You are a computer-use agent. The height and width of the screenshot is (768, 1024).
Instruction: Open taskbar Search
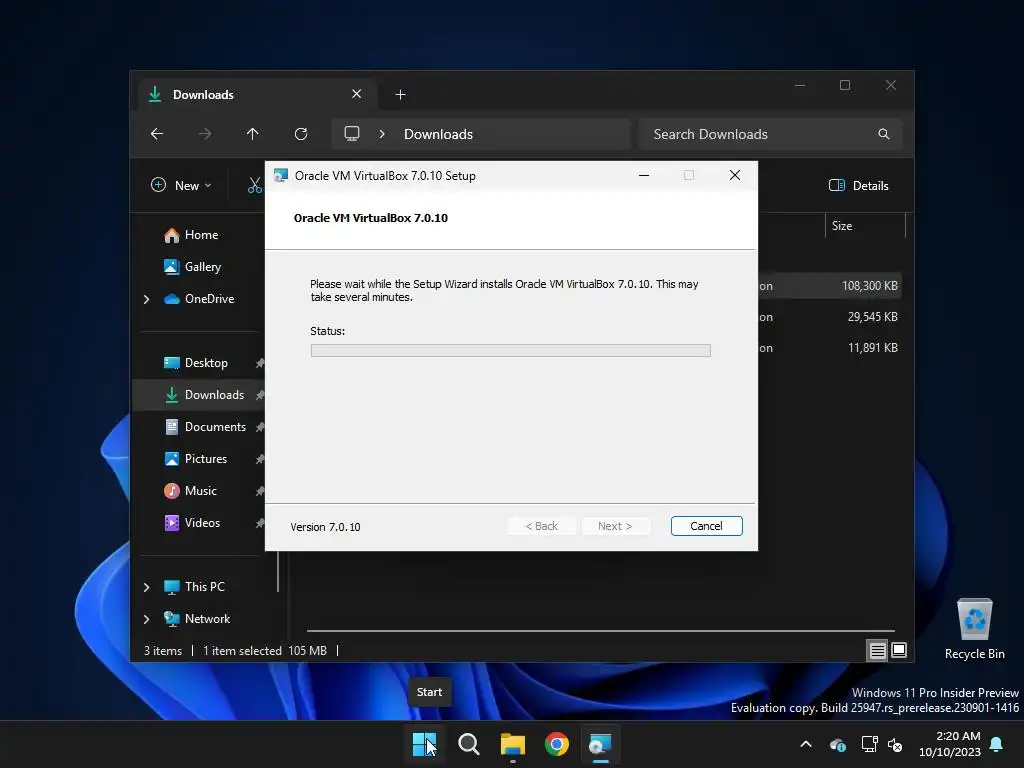[x=468, y=744]
